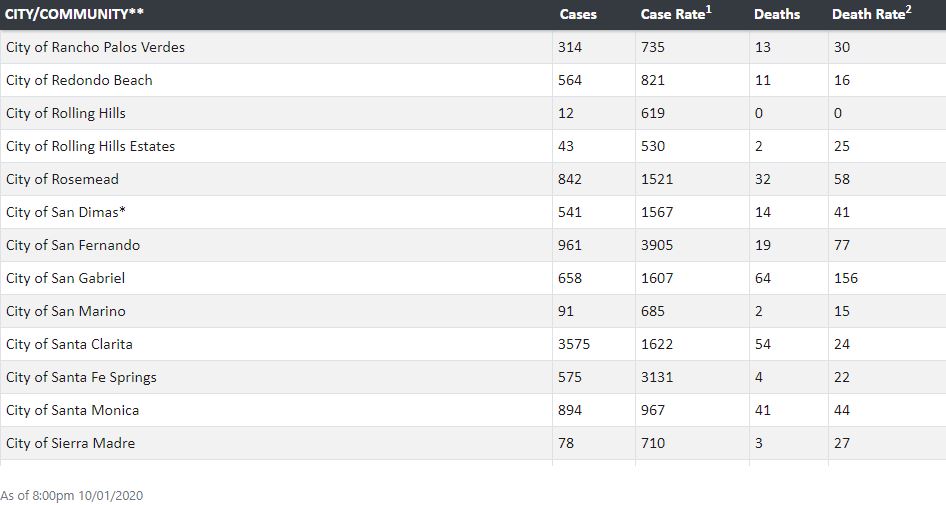The width and height of the screenshot is (946, 505).
Task: Click the City of Sierra Madre entry
Action: click(x=70, y=443)
